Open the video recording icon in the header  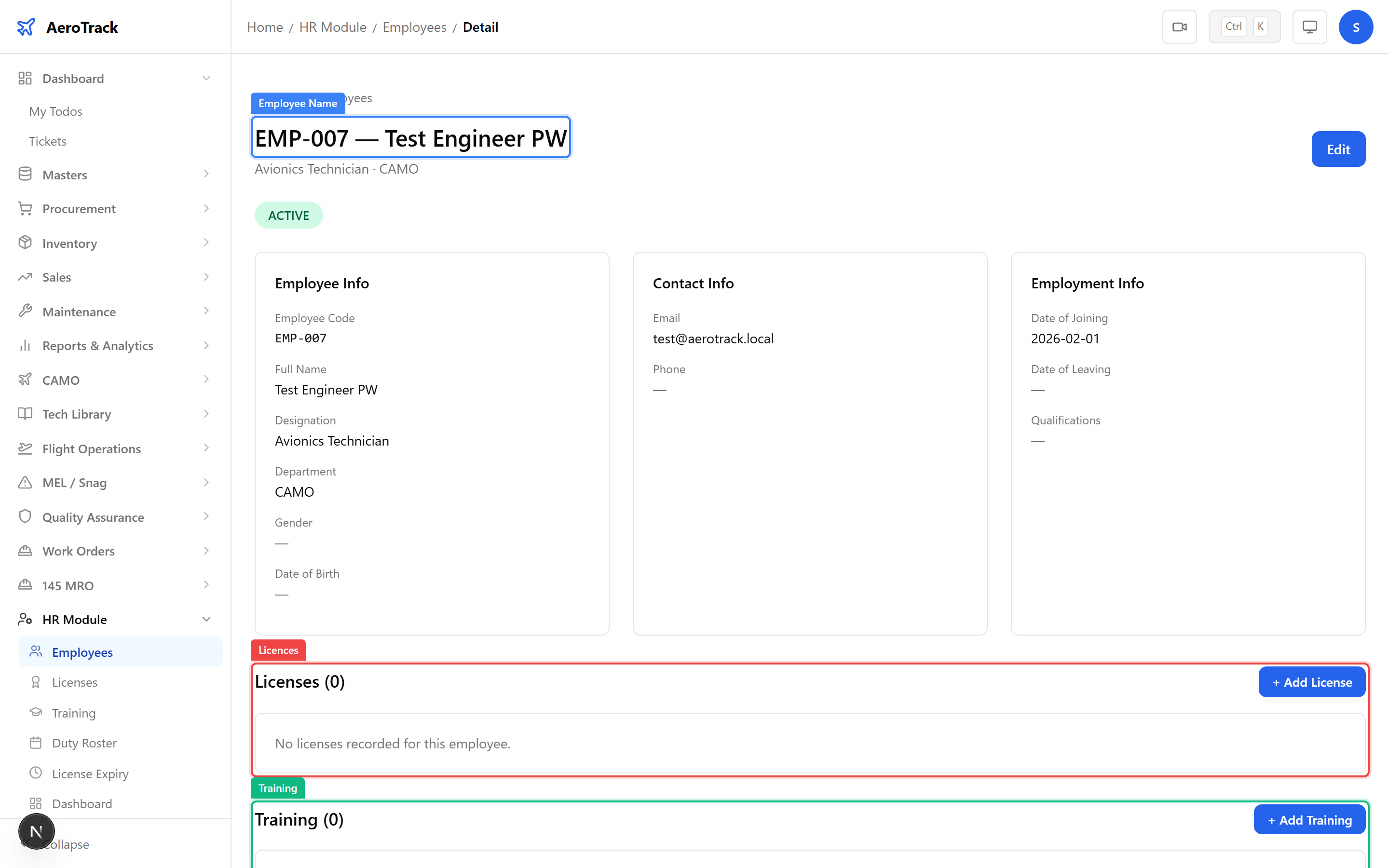[1180, 27]
